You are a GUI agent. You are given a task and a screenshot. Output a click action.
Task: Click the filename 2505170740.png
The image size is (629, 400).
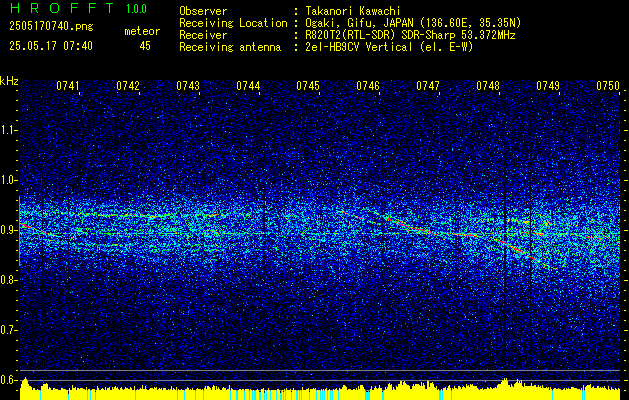pos(51,27)
